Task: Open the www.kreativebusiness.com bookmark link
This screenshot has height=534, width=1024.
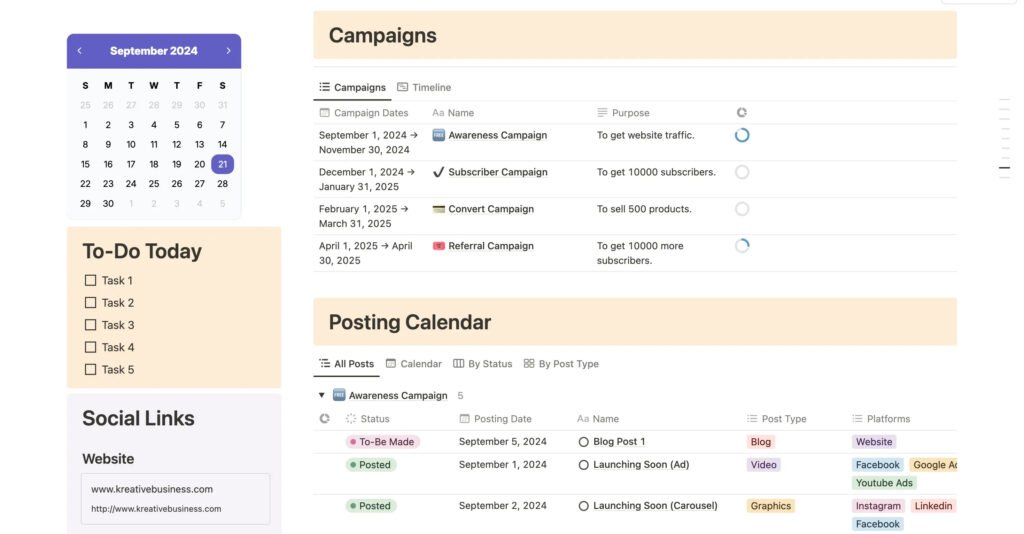Action: 175,498
